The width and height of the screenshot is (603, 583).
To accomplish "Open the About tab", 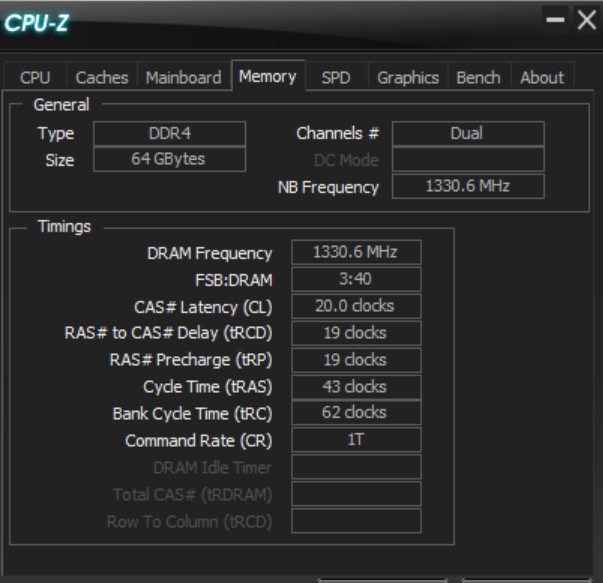I will click(x=542, y=77).
